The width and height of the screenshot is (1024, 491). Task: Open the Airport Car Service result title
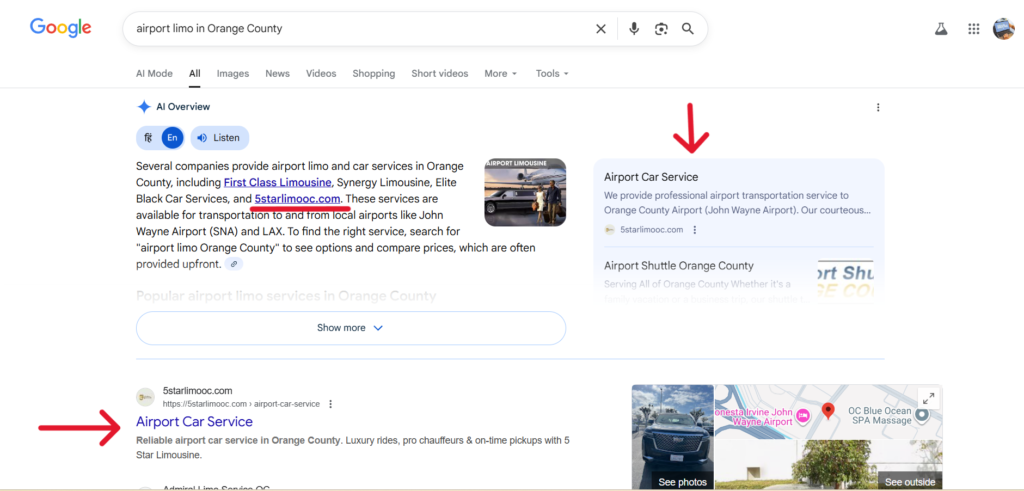[195, 422]
